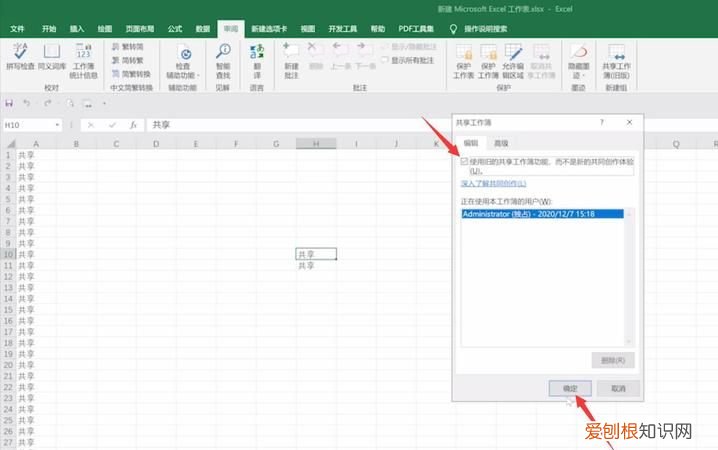
Task: Switch to the 视图 View tab
Action: (308, 29)
